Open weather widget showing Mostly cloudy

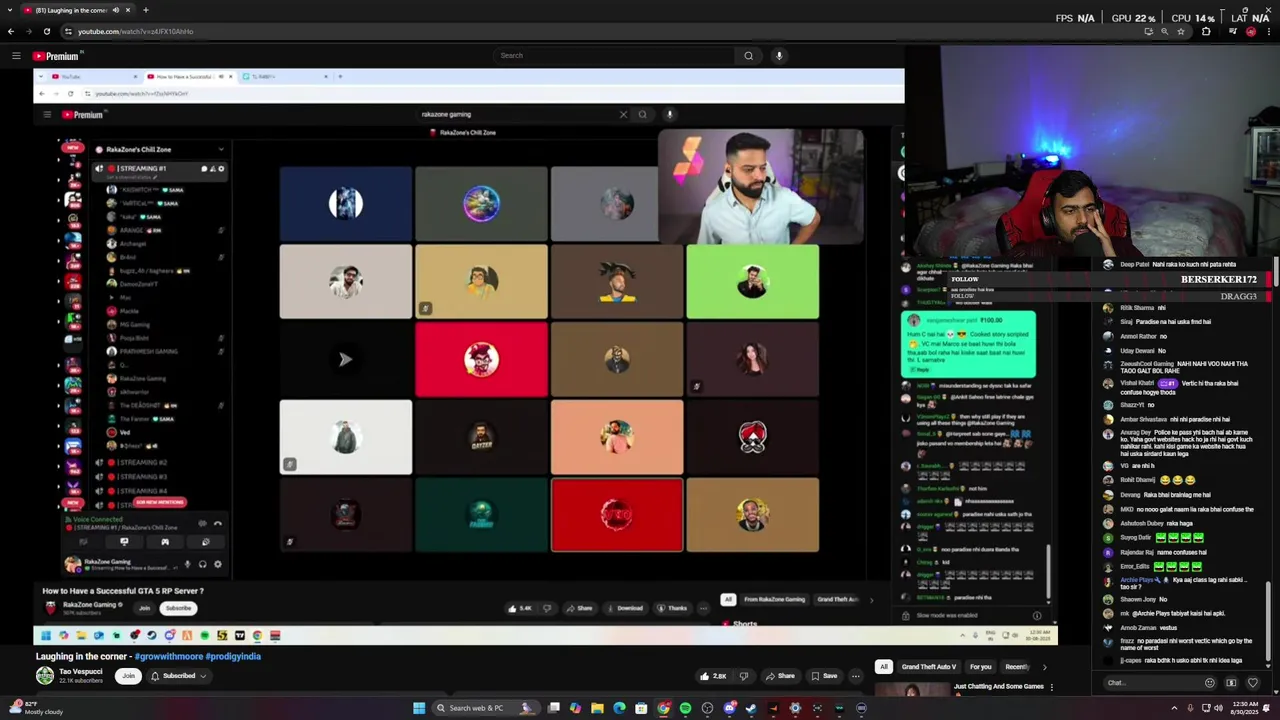[34, 708]
